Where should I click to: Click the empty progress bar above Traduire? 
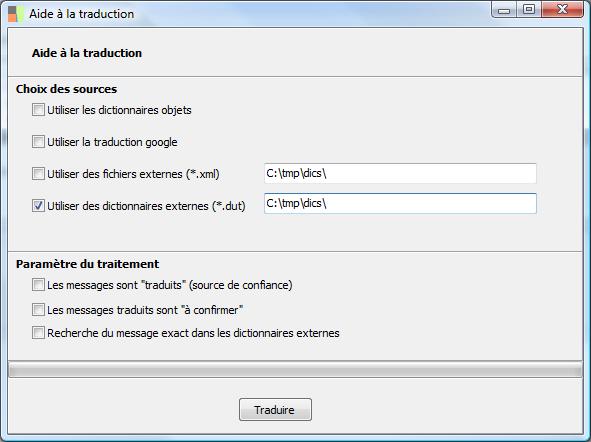point(295,370)
